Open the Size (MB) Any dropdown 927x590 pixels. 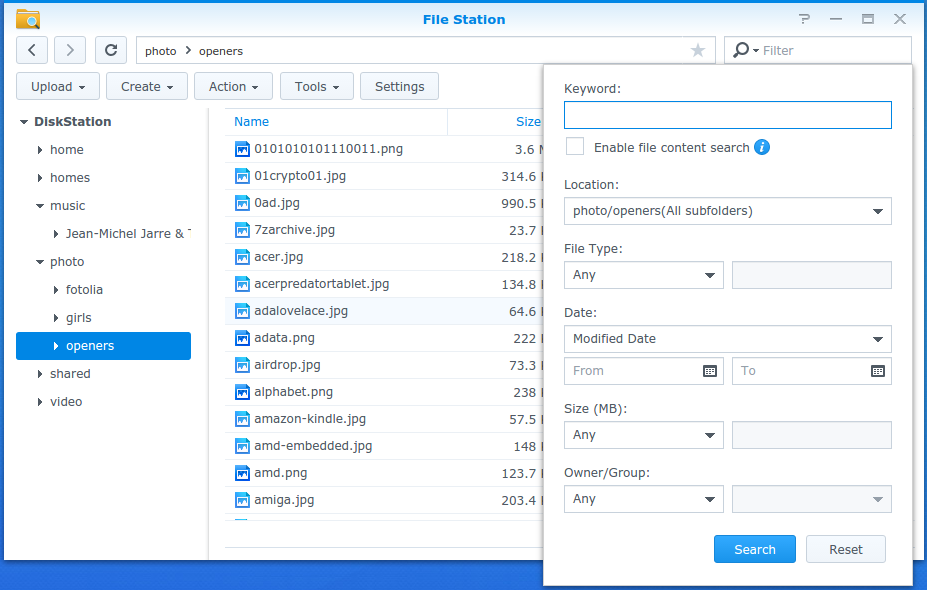[644, 435]
